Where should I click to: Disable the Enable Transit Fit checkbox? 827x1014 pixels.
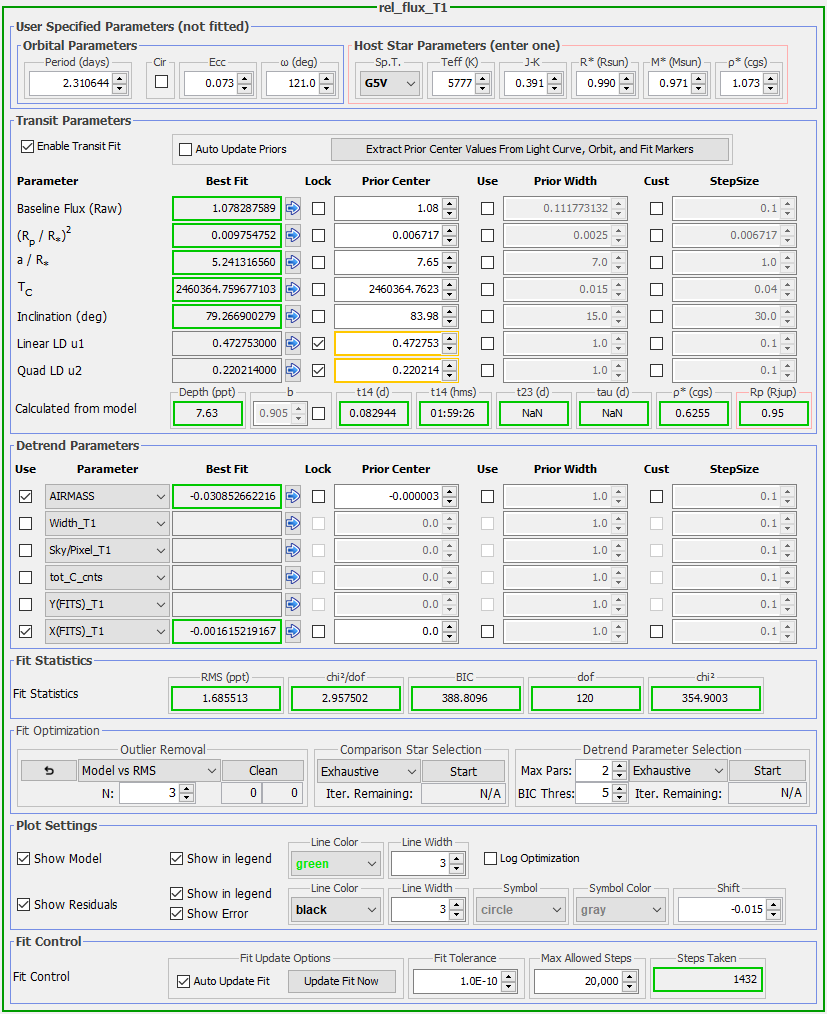coord(27,146)
